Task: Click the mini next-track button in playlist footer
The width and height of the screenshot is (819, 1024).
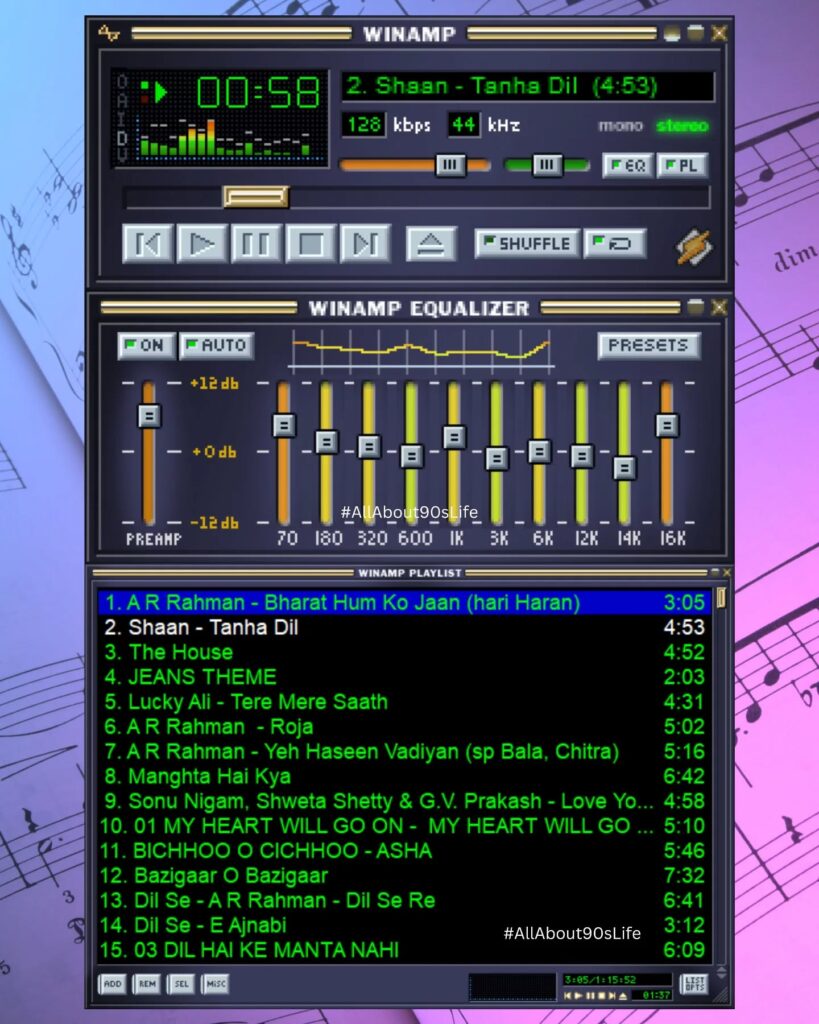Action: click(x=613, y=996)
